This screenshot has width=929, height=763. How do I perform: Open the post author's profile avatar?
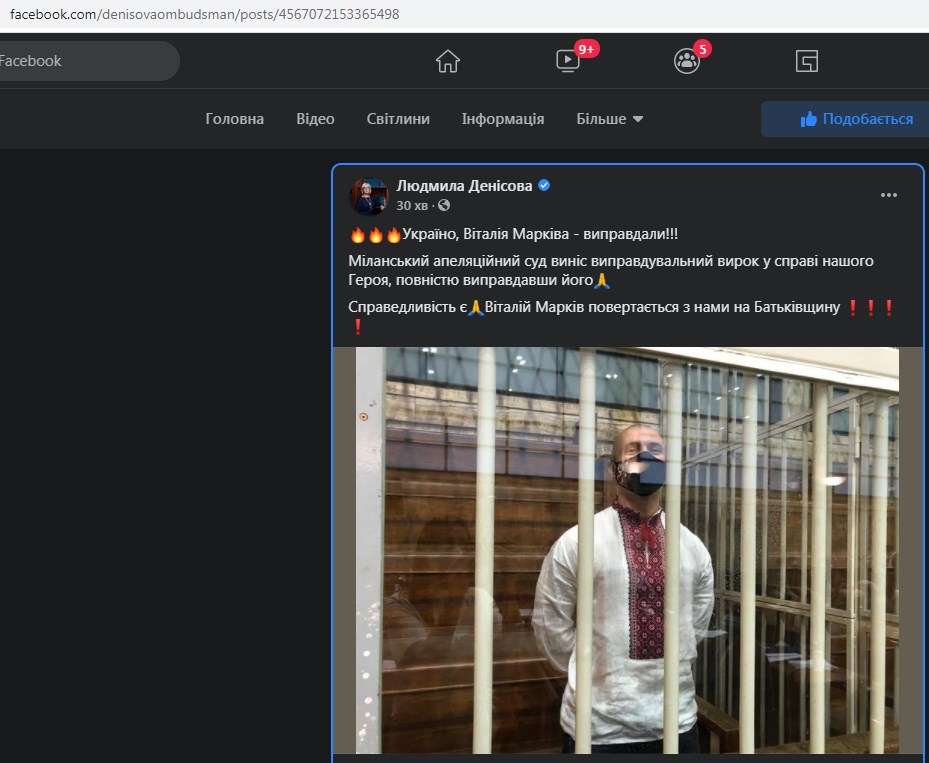click(x=368, y=196)
